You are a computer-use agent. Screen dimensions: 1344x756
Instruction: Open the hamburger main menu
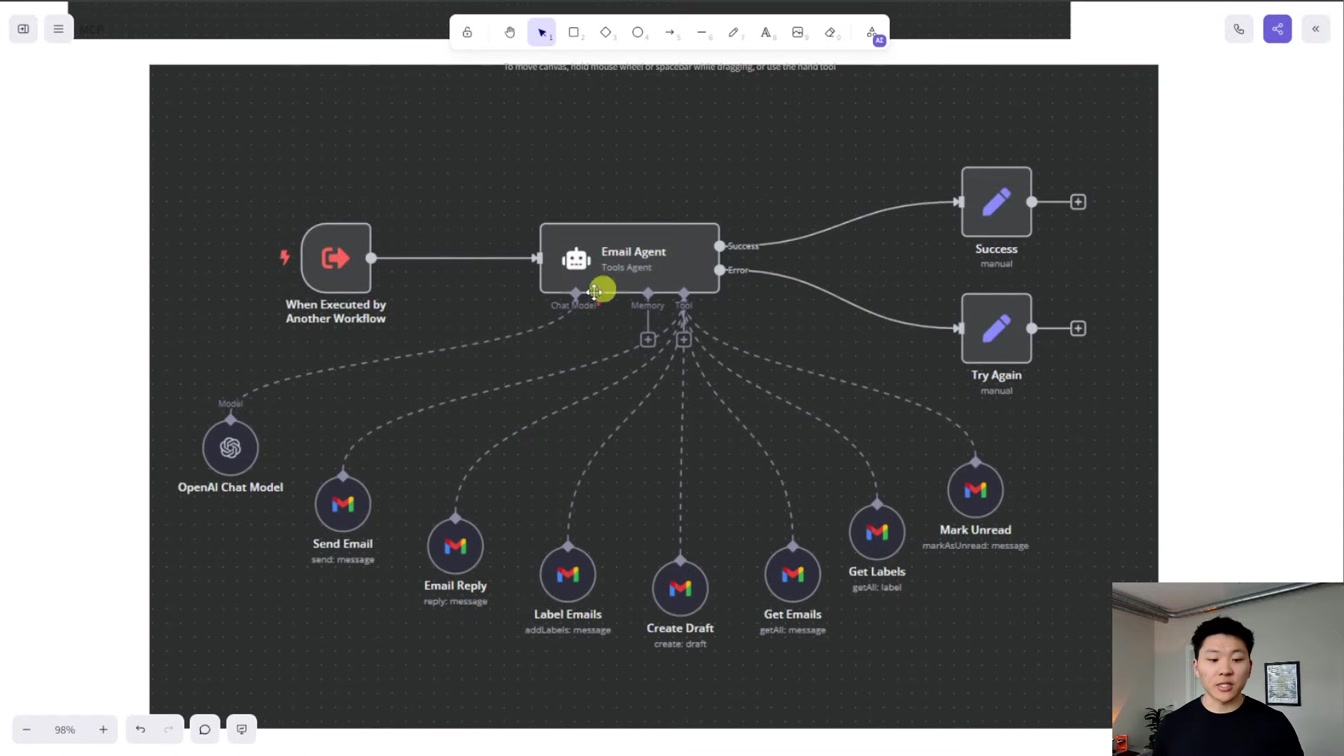(58, 29)
